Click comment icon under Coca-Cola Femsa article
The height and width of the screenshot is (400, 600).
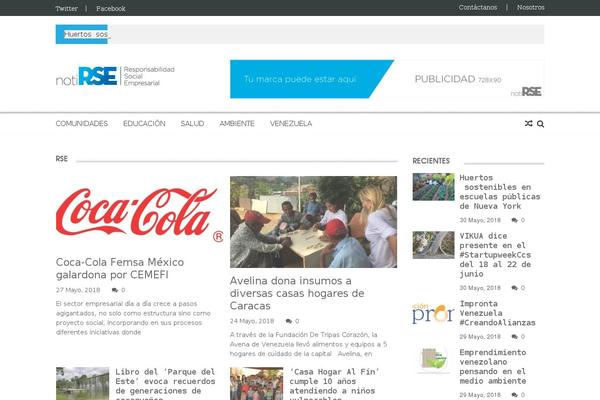pos(114,290)
